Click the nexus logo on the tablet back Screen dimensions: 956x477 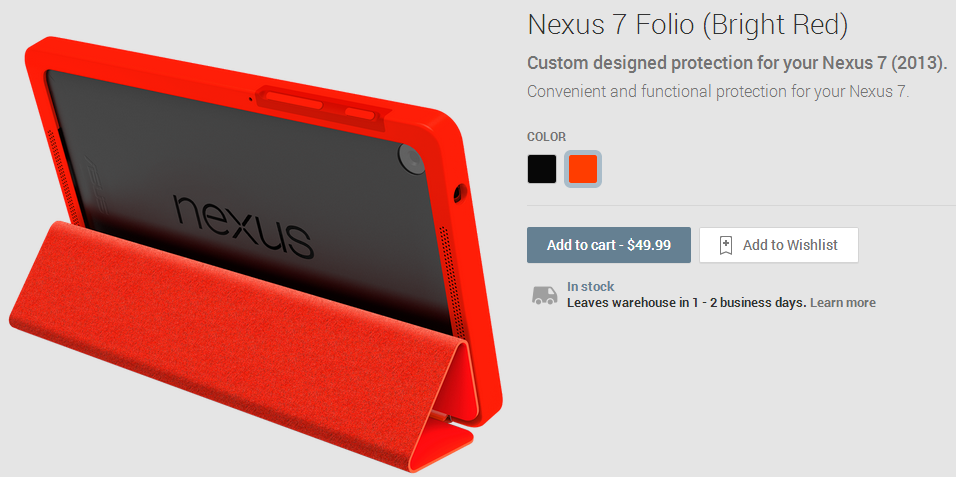tap(244, 226)
